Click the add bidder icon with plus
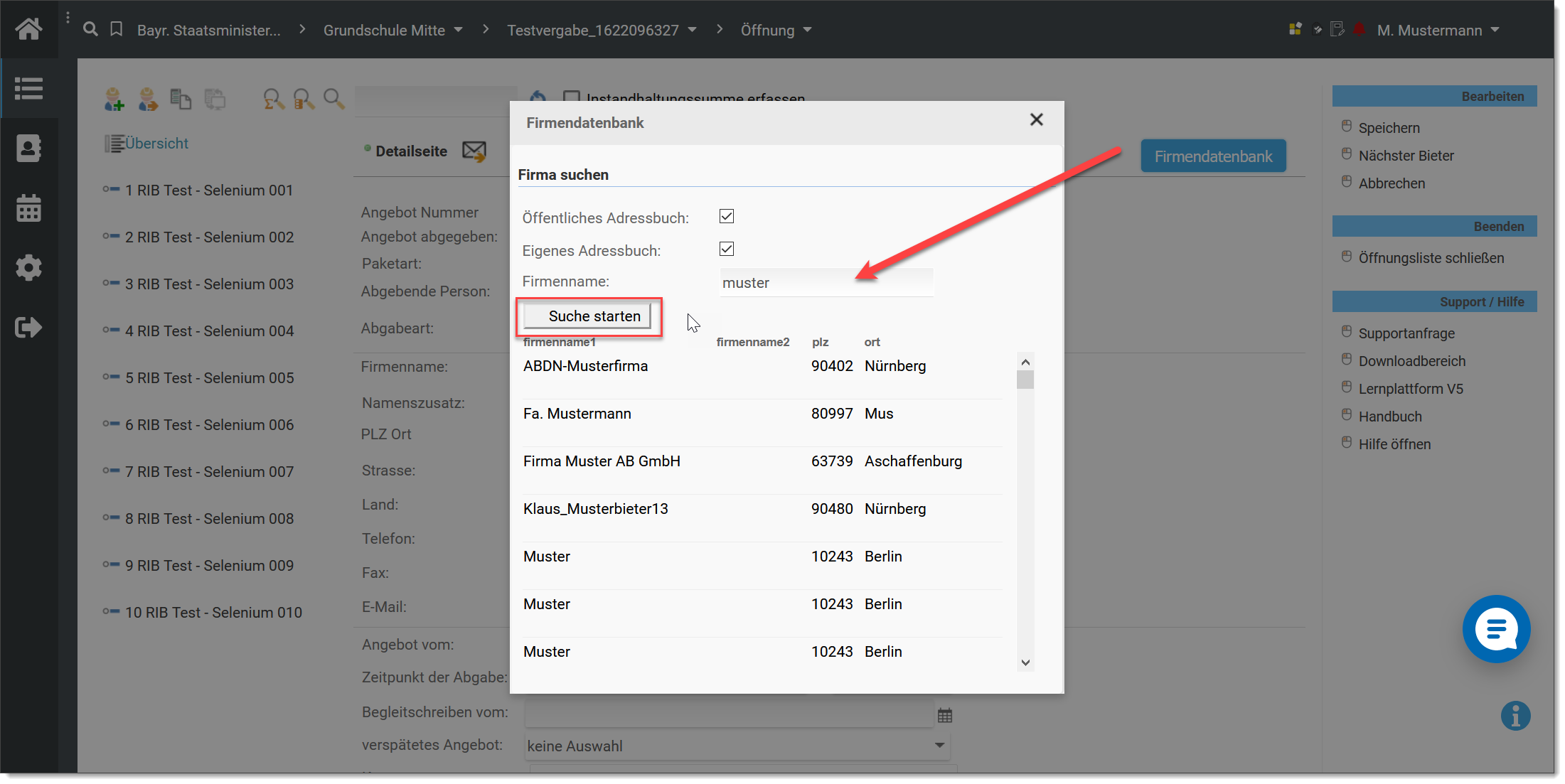Viewport: 1565px width, 784px height. [x=114, y=99]
